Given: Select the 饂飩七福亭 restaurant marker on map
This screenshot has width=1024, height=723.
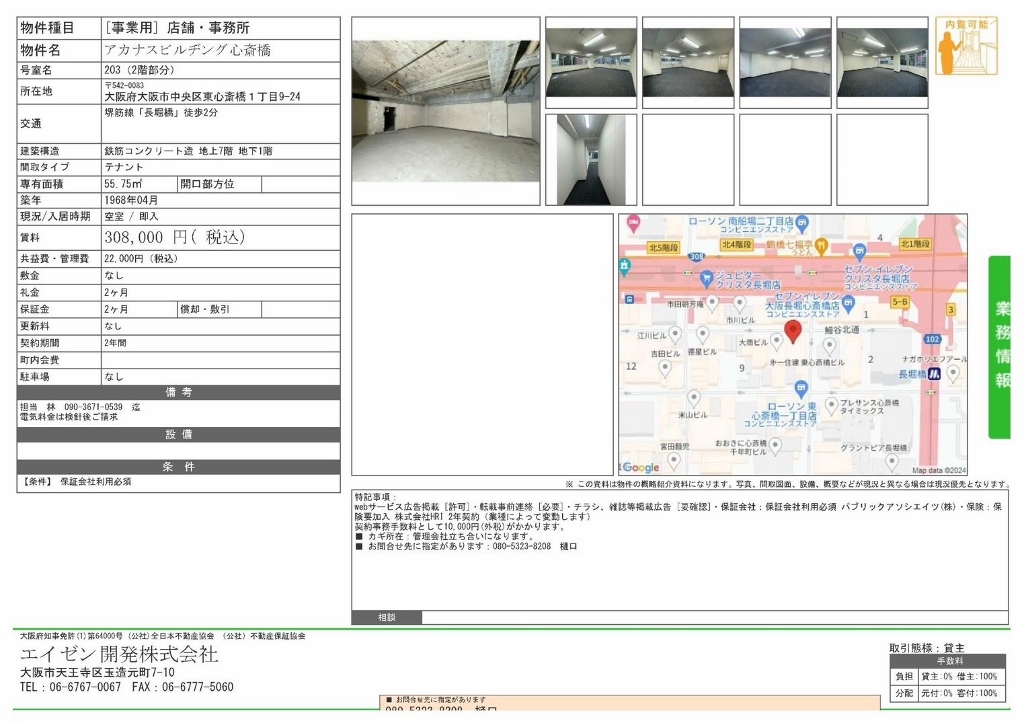Looking at the screenshot, I should (822, 246).
